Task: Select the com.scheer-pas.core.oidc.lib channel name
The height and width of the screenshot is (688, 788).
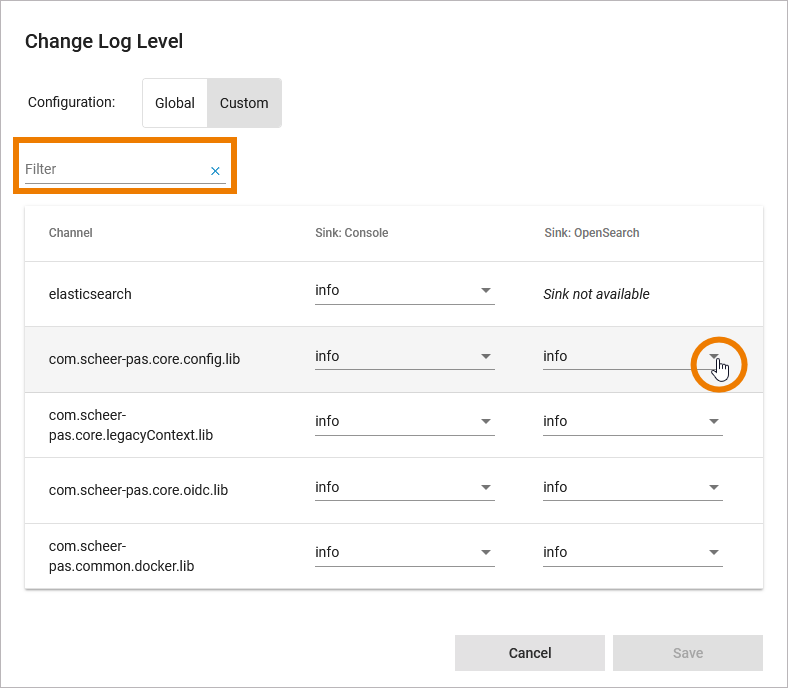Action: point(138,491)
